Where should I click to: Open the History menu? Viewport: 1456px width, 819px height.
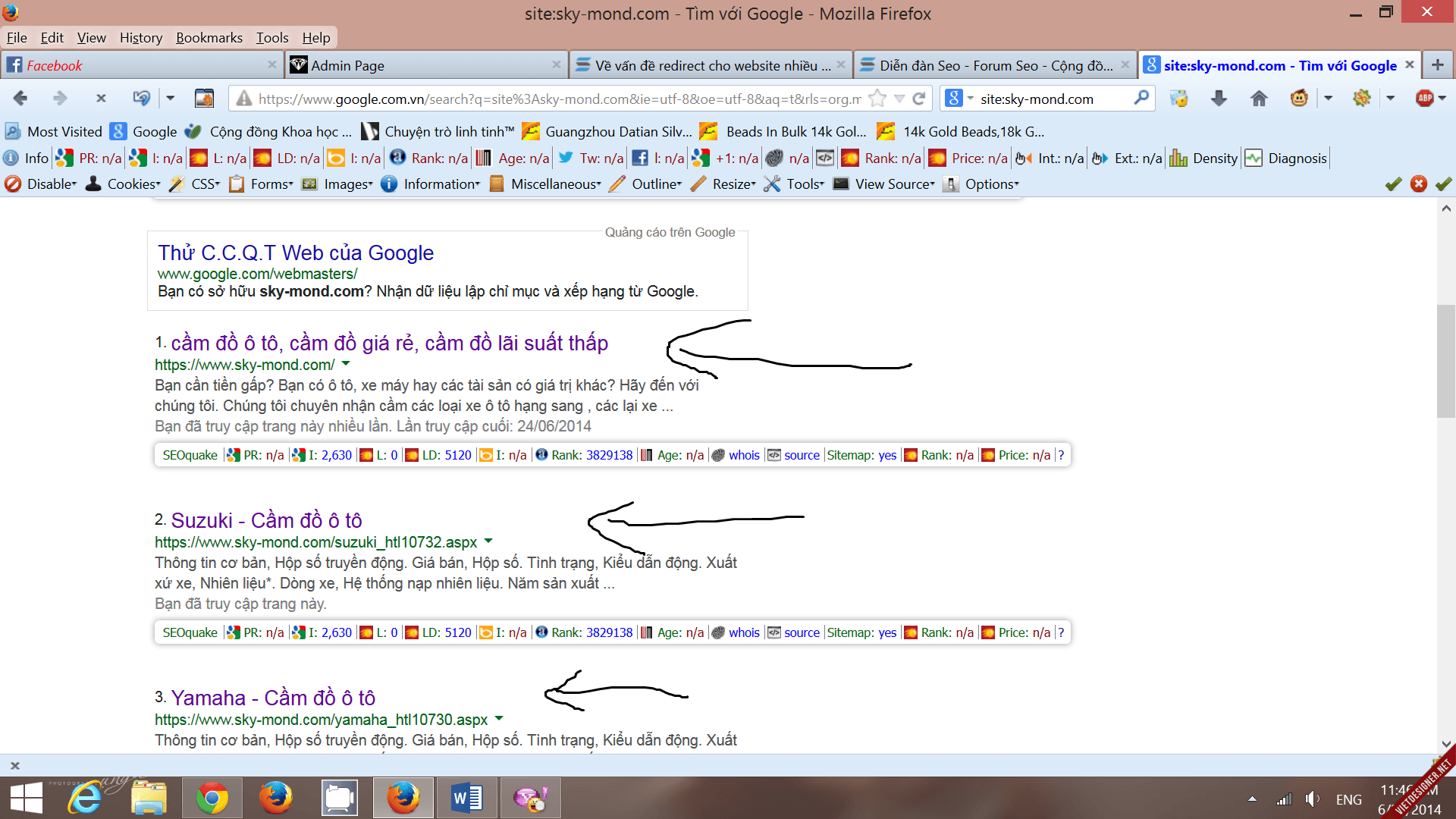(141, 37)
